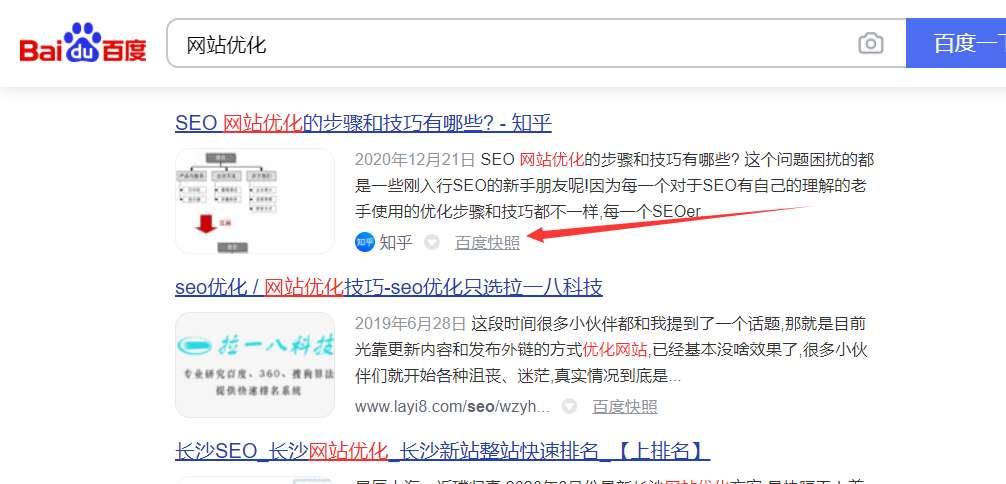Click the 百度一下 search button

pos(956,43)
